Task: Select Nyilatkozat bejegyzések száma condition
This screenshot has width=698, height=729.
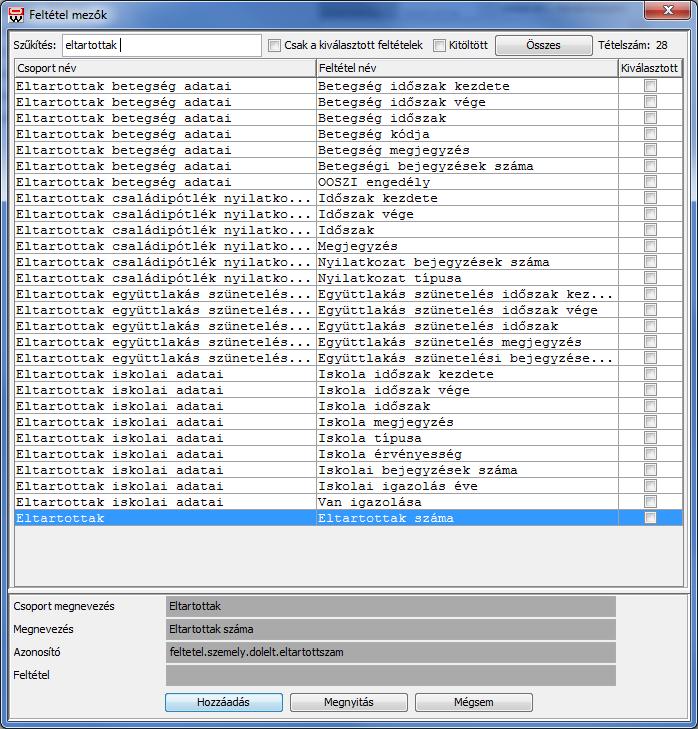Action: tap(349, 262)
